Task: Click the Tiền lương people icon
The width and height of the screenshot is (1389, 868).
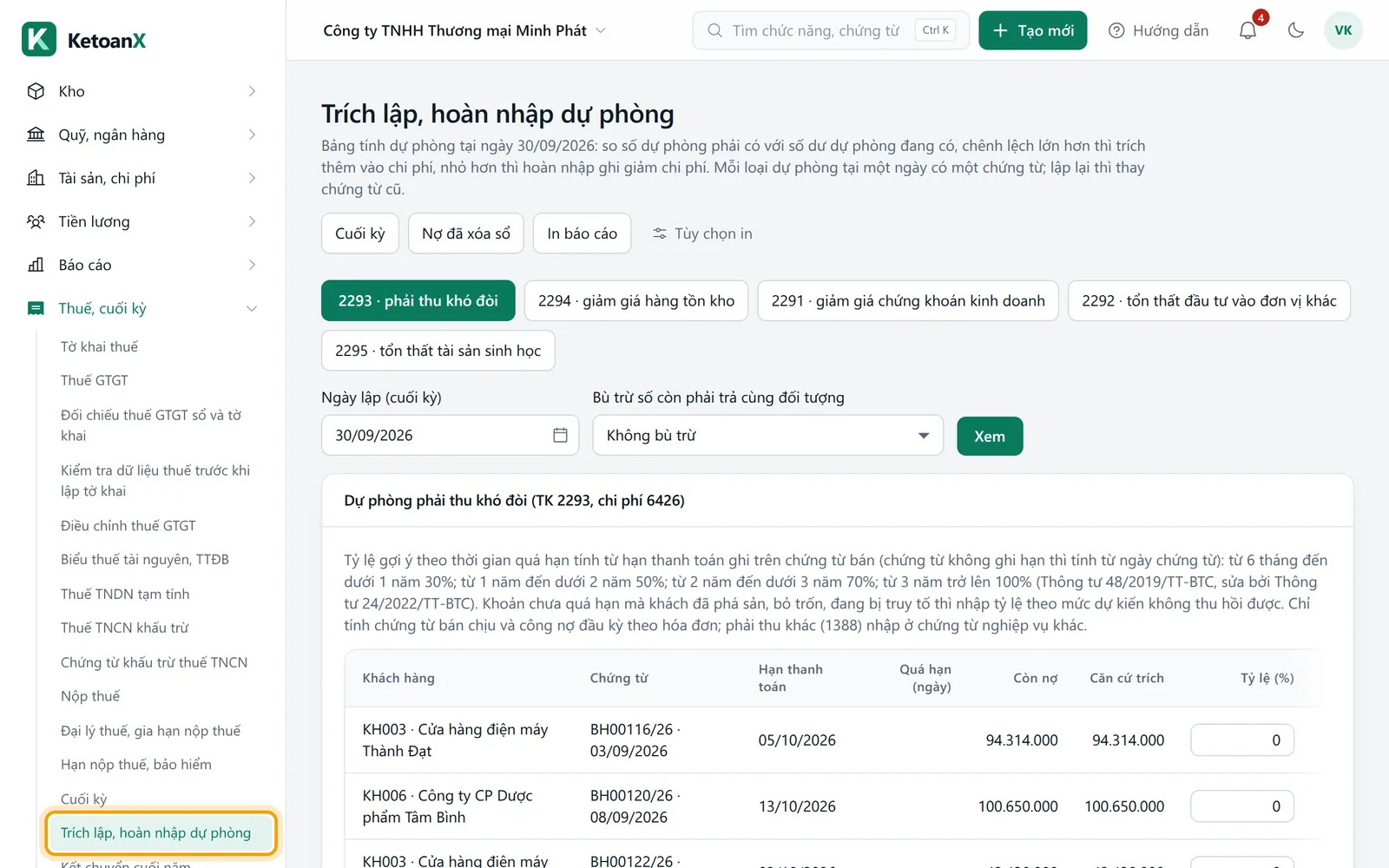Action: pos(36,221)
